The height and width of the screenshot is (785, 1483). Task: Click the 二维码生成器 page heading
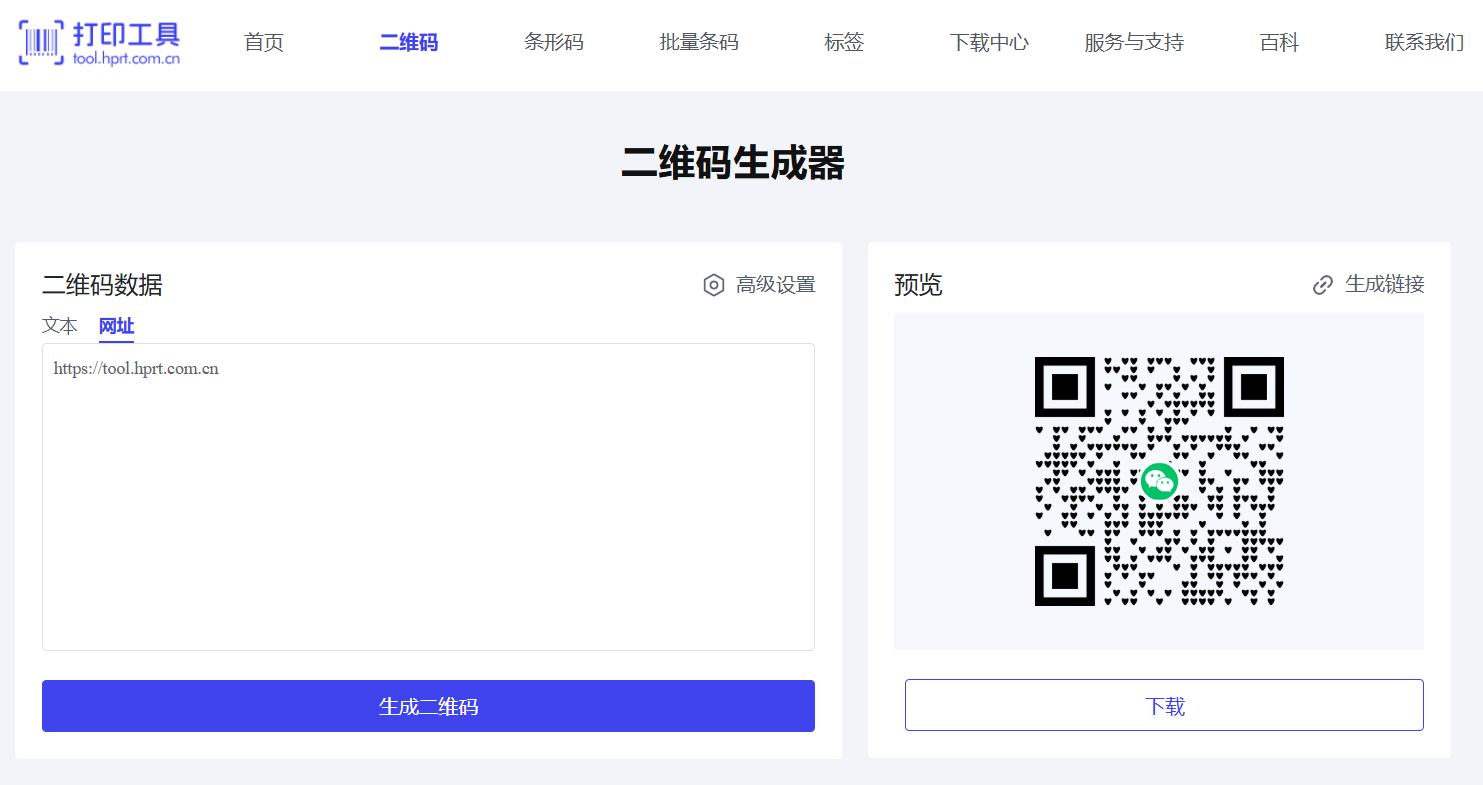[x=733, y=163]
